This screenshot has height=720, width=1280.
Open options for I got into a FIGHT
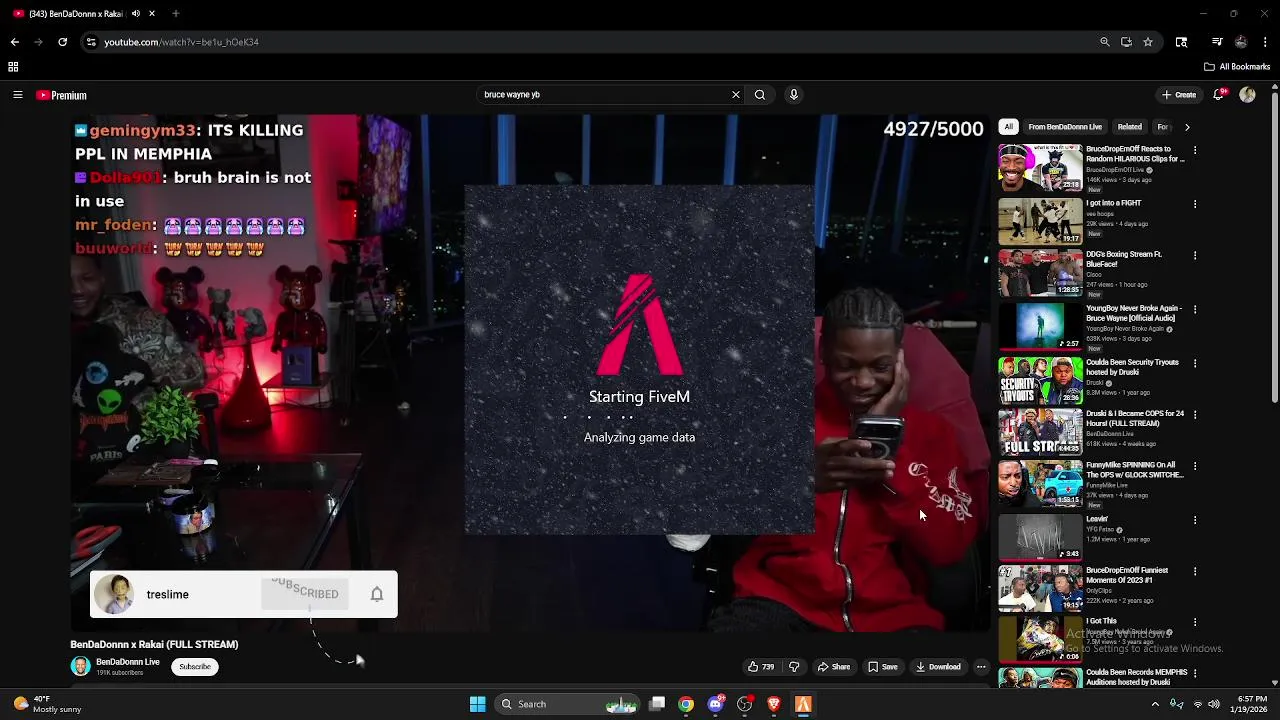point(1194,204)
